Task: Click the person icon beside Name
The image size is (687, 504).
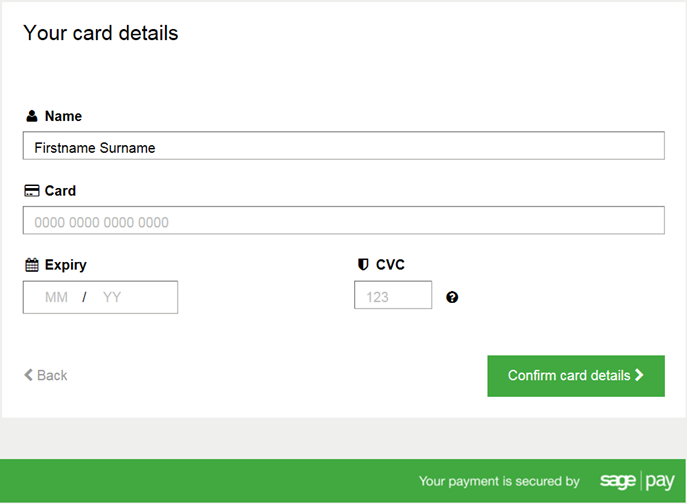Action: coord(31,116)
